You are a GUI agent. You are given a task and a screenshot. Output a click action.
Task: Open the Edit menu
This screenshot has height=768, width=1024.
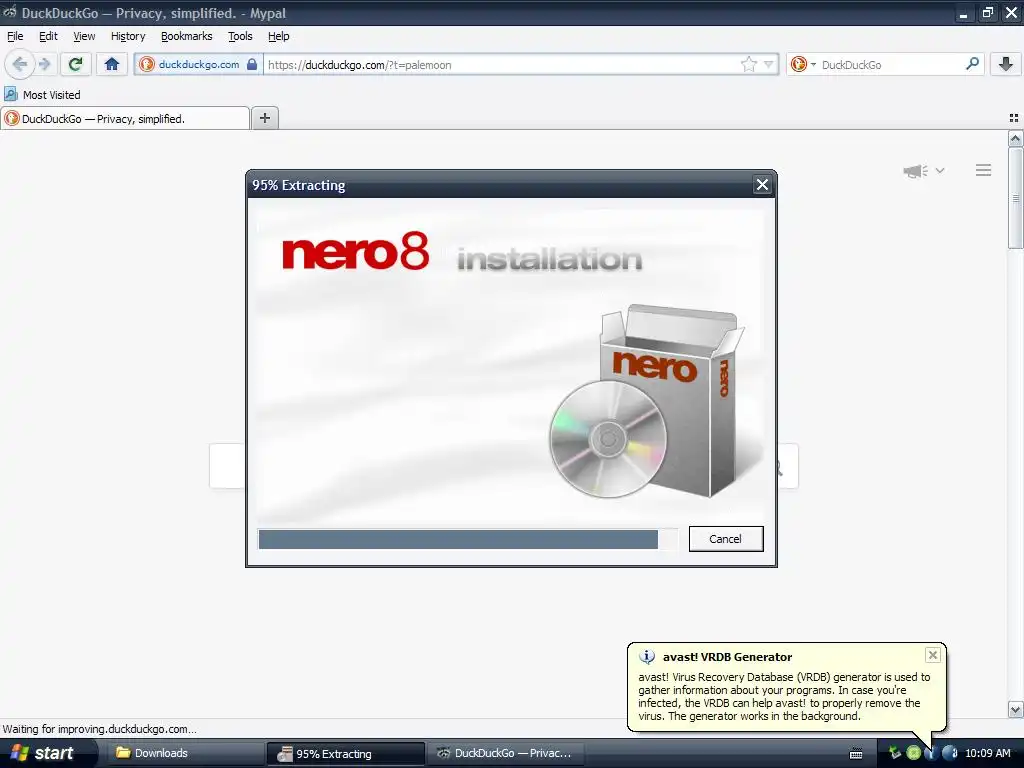point(48,36)
